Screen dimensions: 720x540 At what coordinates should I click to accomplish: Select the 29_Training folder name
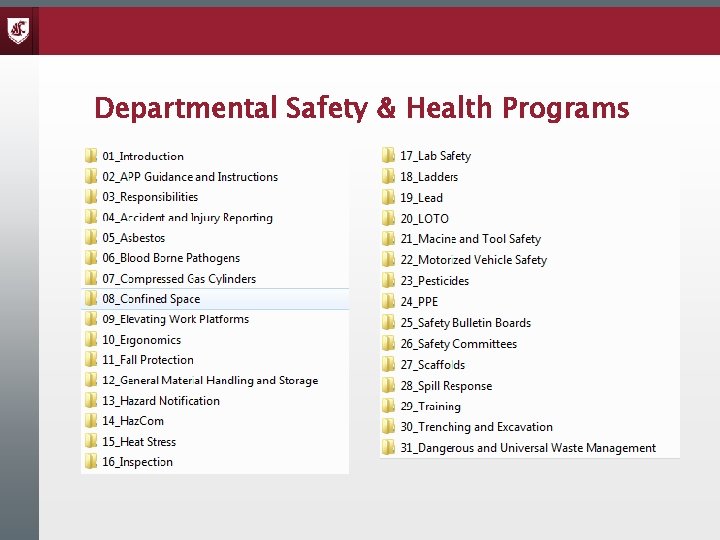point(430,406)
